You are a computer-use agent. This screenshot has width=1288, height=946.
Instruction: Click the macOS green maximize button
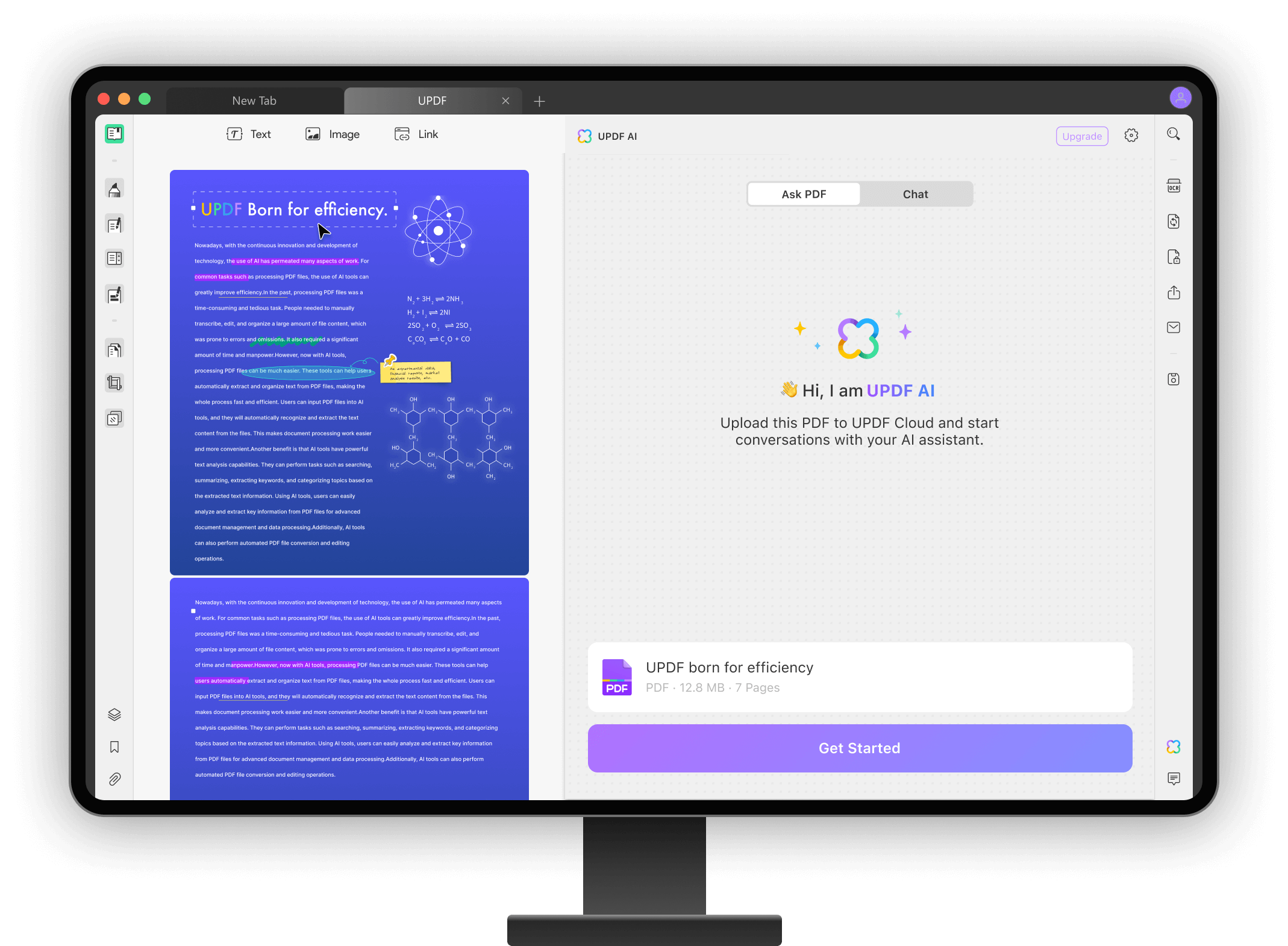click(x=143, y=100)
